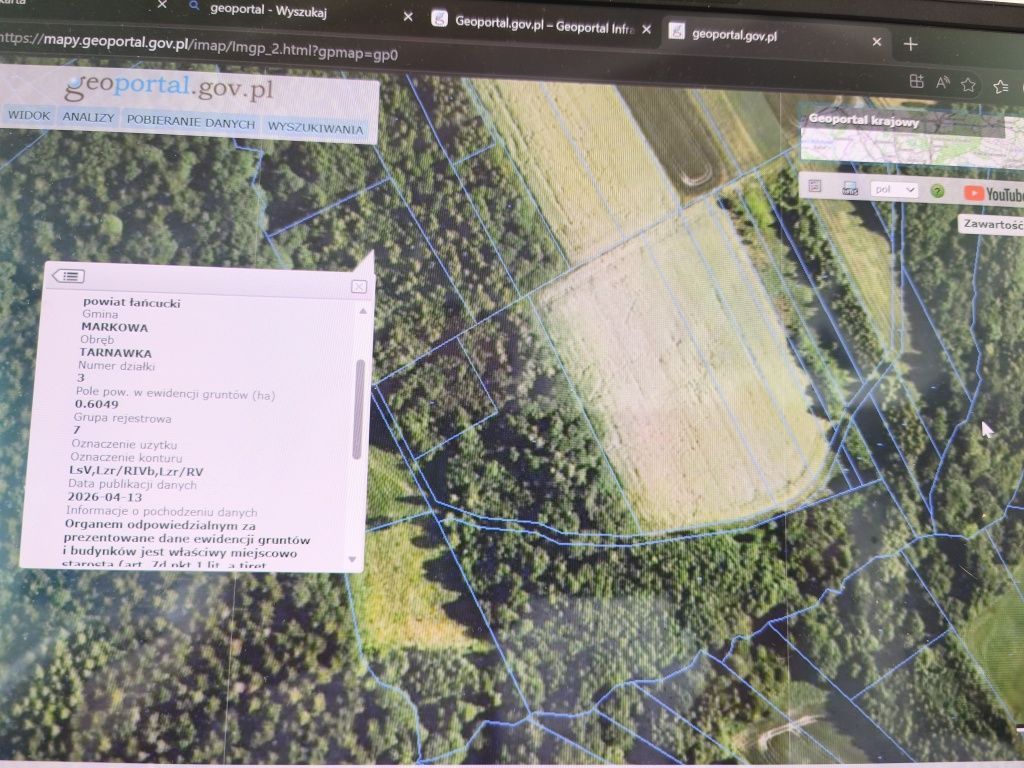Select the area value '0.6049'

point(97,404)
